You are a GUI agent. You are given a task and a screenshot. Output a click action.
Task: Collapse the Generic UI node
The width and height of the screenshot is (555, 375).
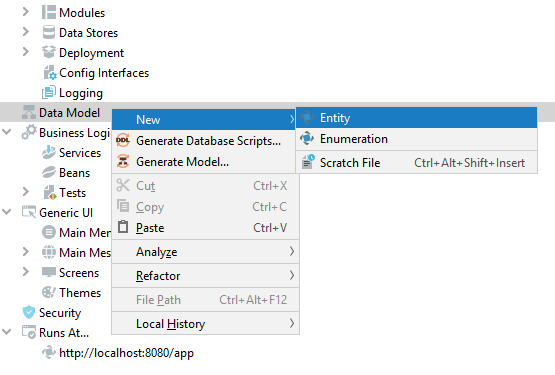click(x=6, y=212)
